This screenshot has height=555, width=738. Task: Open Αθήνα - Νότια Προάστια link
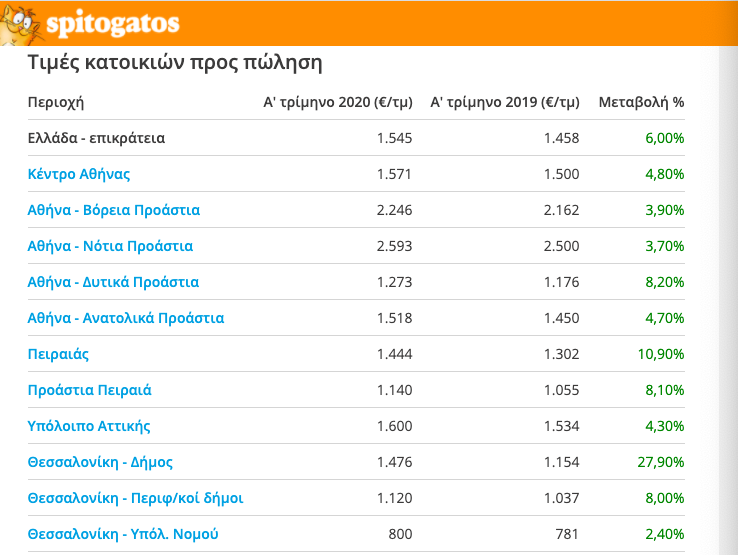tap(110, 246)
